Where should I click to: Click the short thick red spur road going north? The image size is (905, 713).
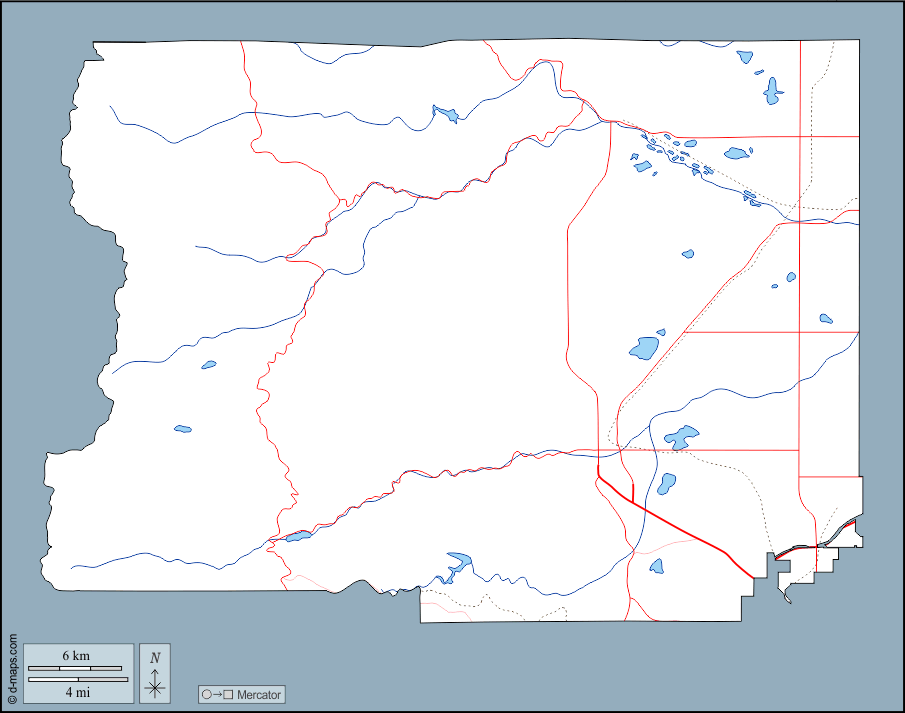[x=634, y=487]
